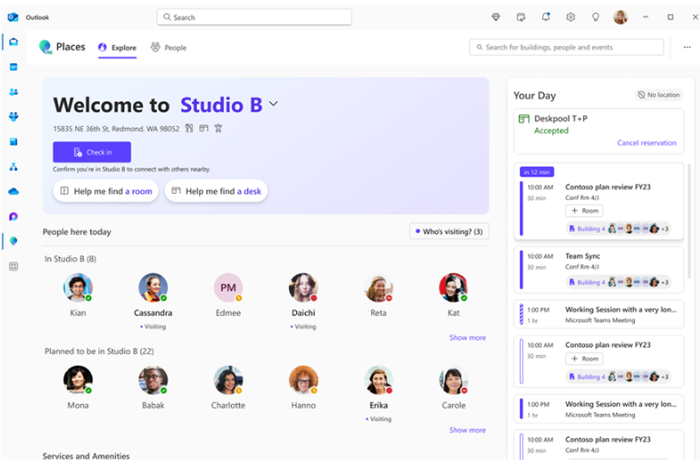Image resolution: width=700 pixels, height=460 pixels.
Task: Click the Outlook Search box
Action: pyautogui.click(x=254, y=17)
